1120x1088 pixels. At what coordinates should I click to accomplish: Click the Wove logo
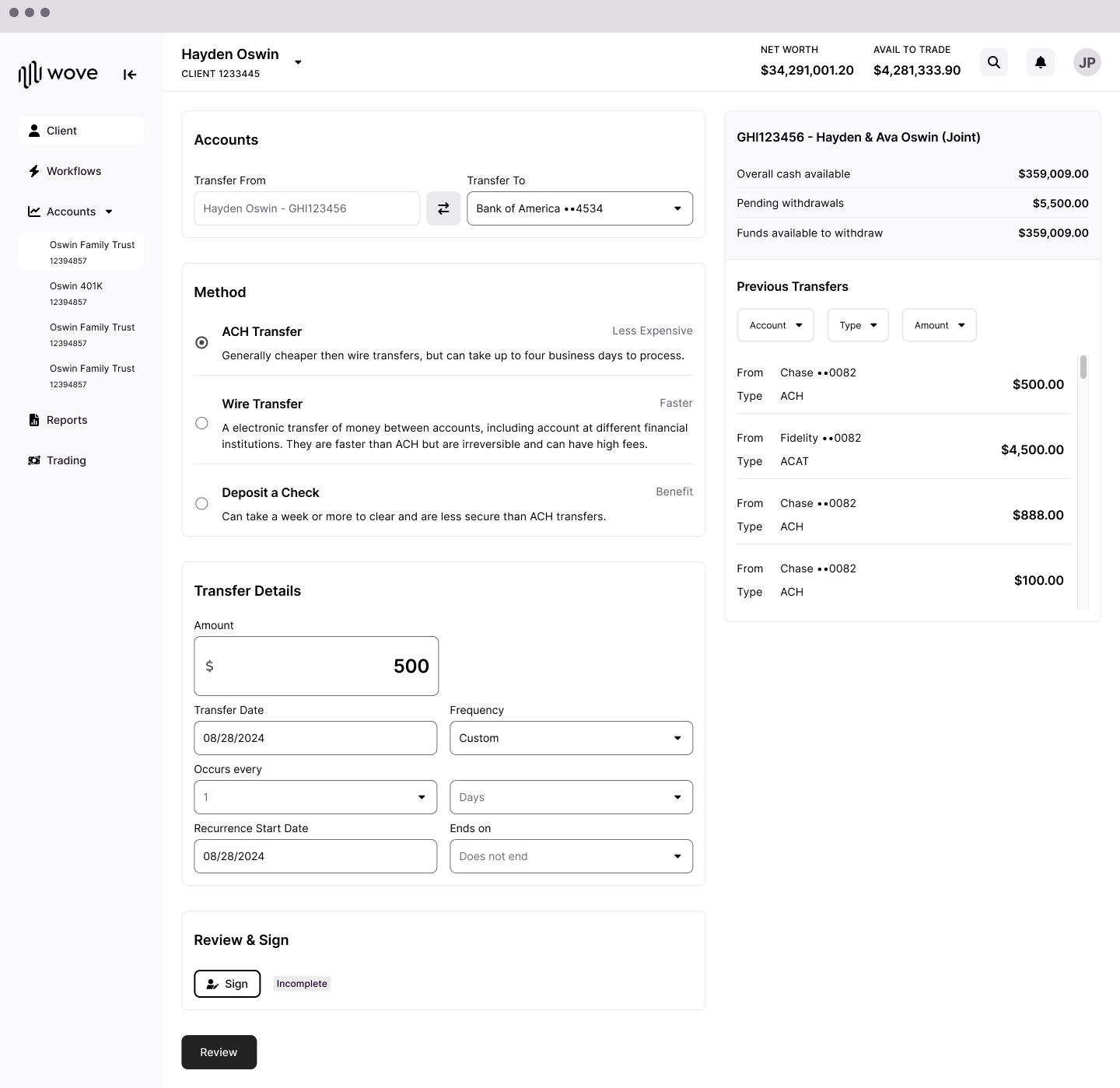pos(57,74)
